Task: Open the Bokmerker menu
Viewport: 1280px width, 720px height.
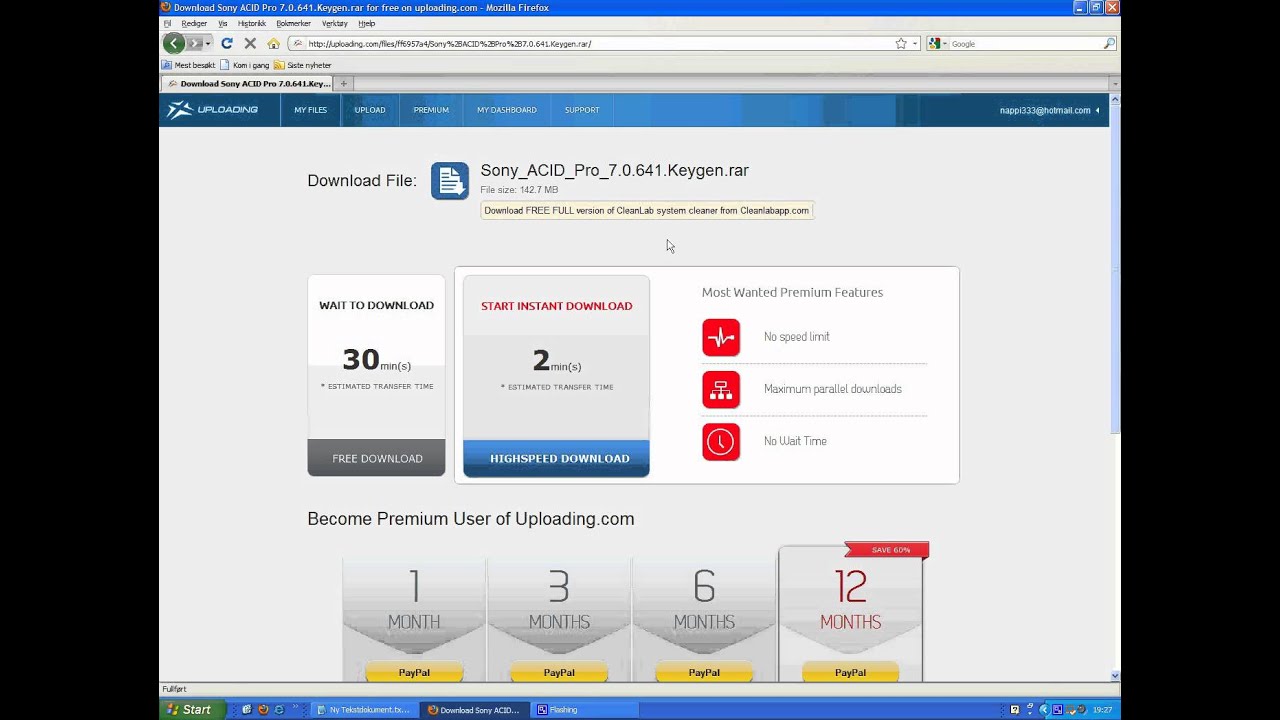Action: pyautogui.click(x=293, y=23)
